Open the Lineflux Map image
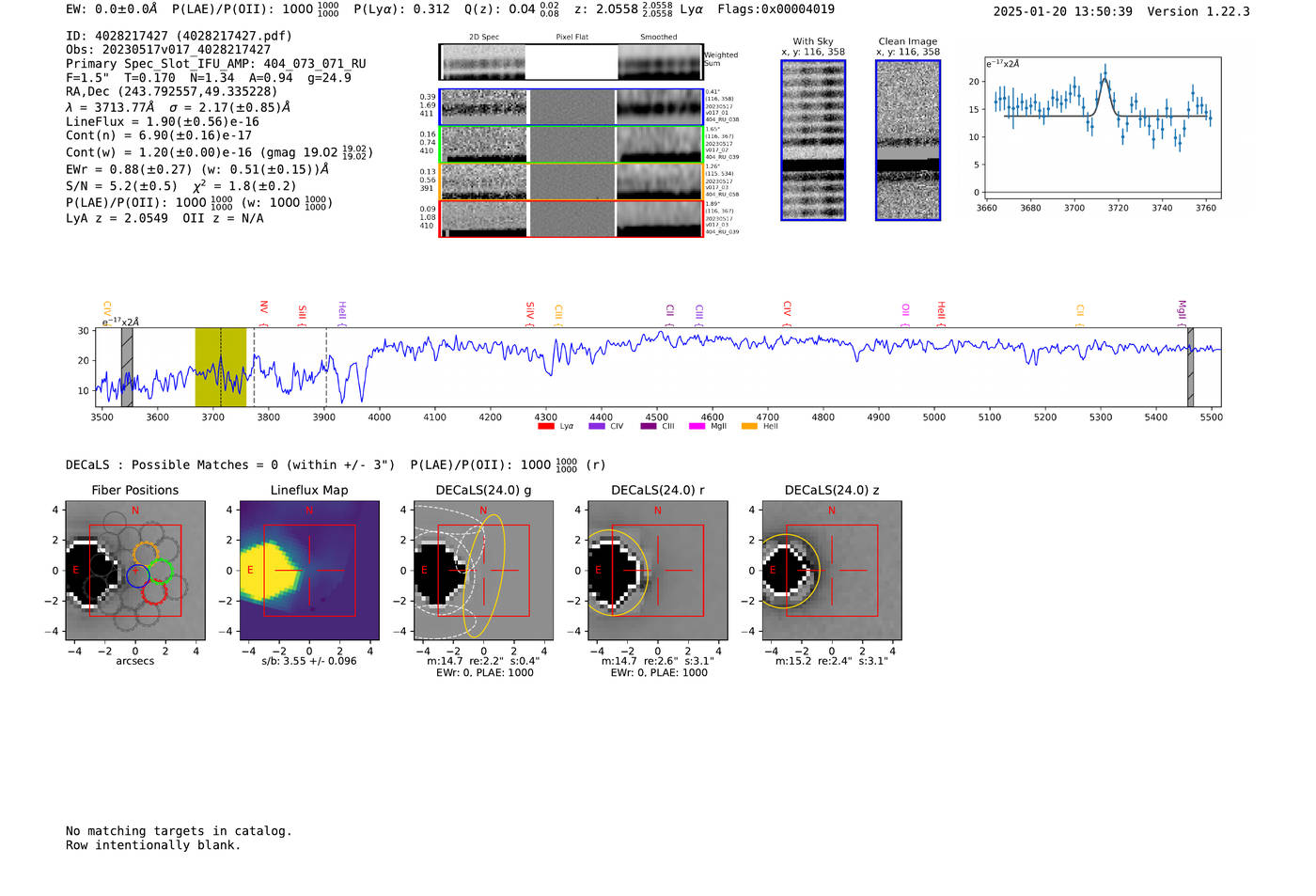 309,571
